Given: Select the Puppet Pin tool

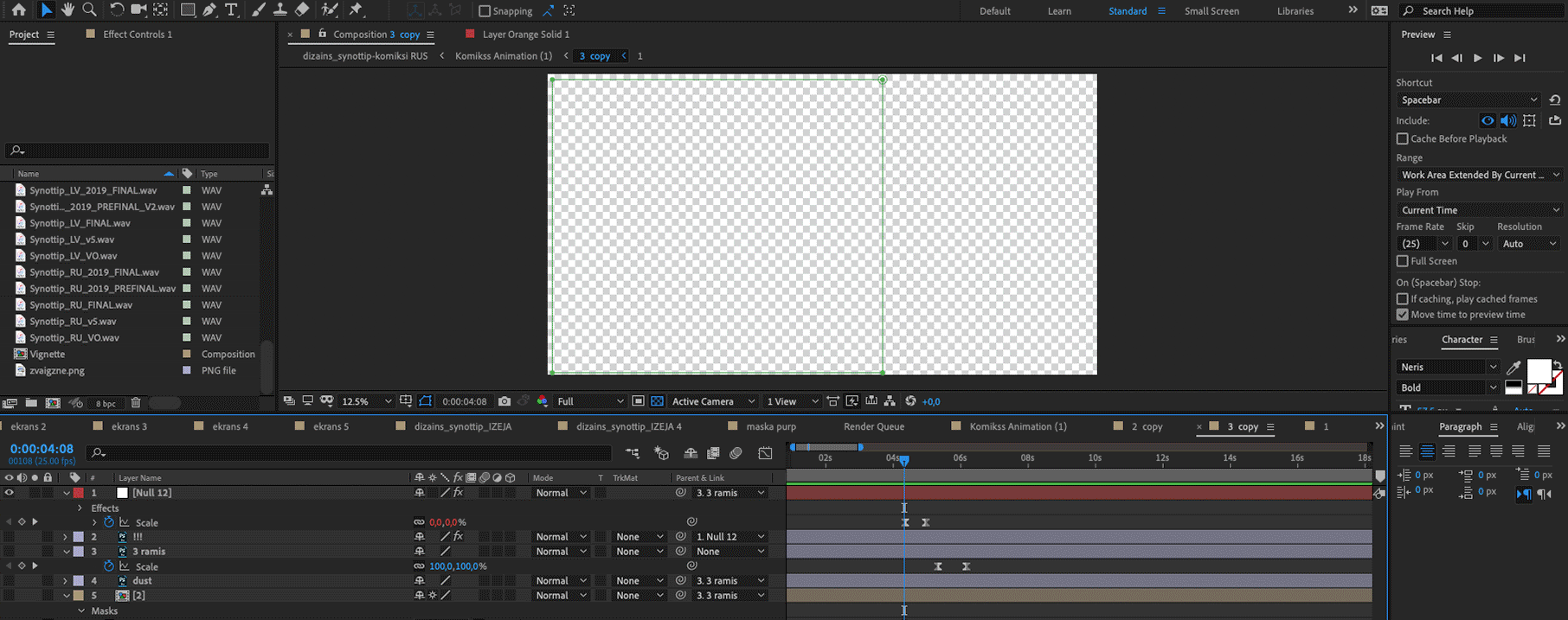Looking at the screenshot, I should (356, 10).
